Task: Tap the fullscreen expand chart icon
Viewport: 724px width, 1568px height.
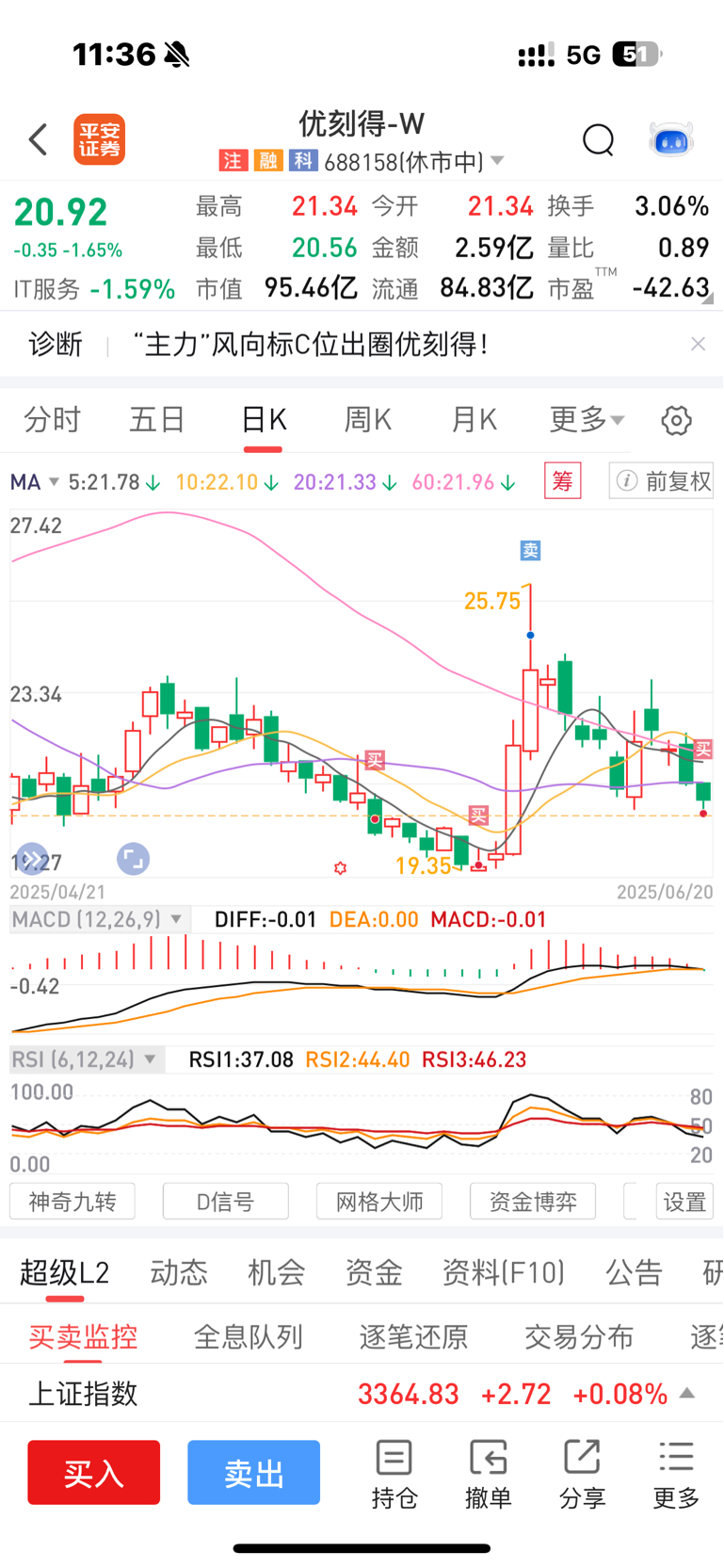Action: (x=133, y=859)
